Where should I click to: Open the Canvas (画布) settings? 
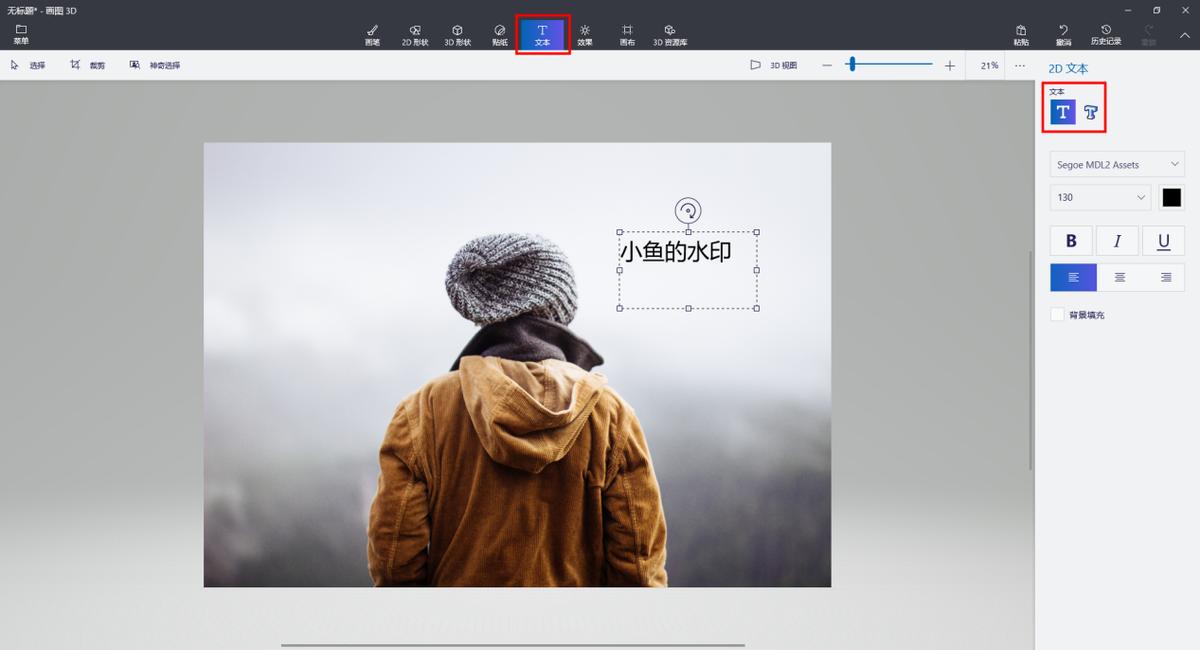627,35
